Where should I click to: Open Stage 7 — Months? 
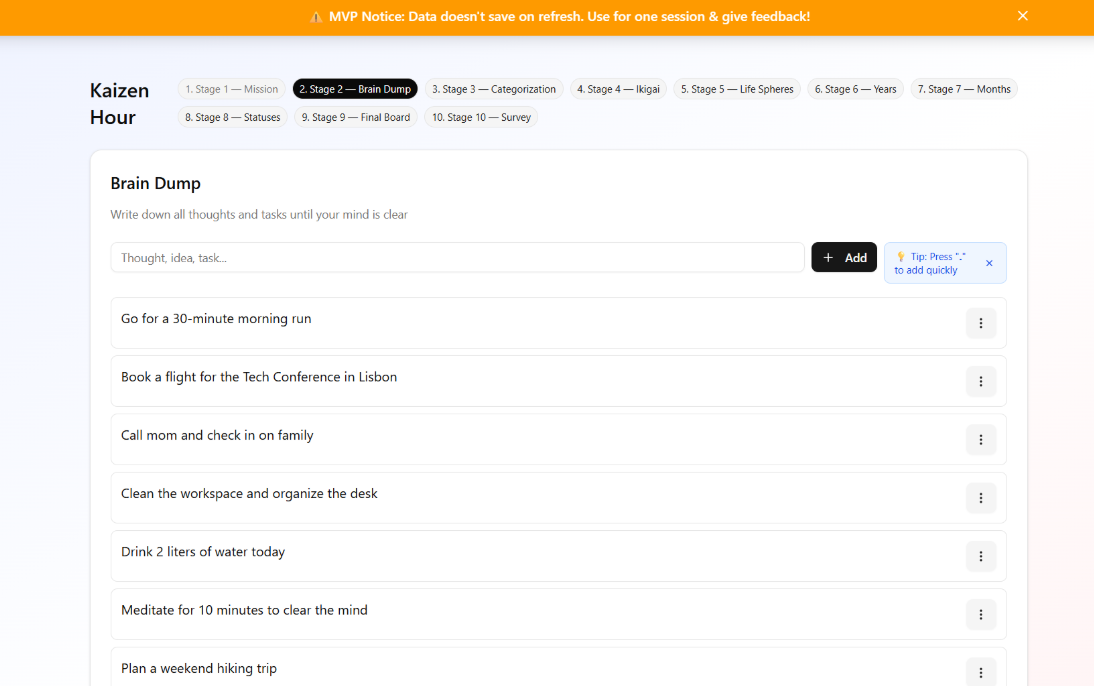point(964,88)
